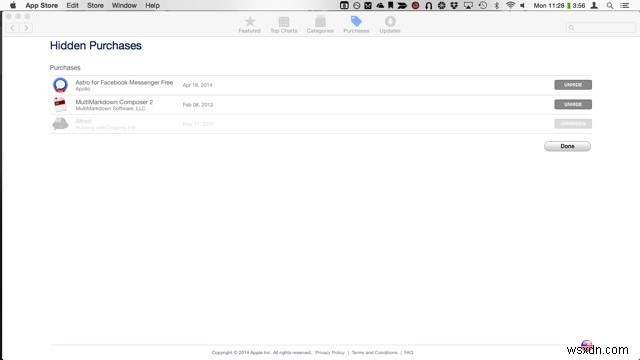Open the Categories section
The height and width of the screenshot is (360, 640).
(320, 25)
